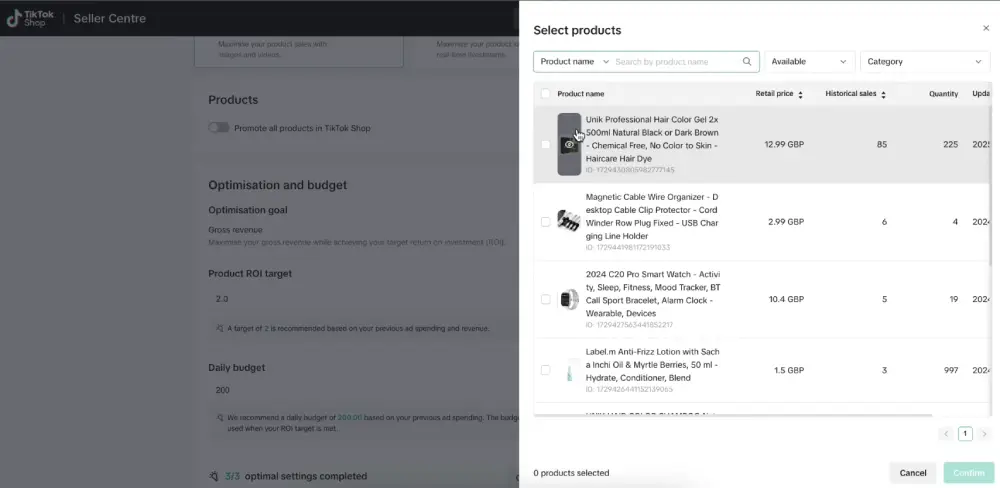The width and height of the screenshot is (1000, 488).
Task: Click the Confirm button
Action: pos(968,472)
